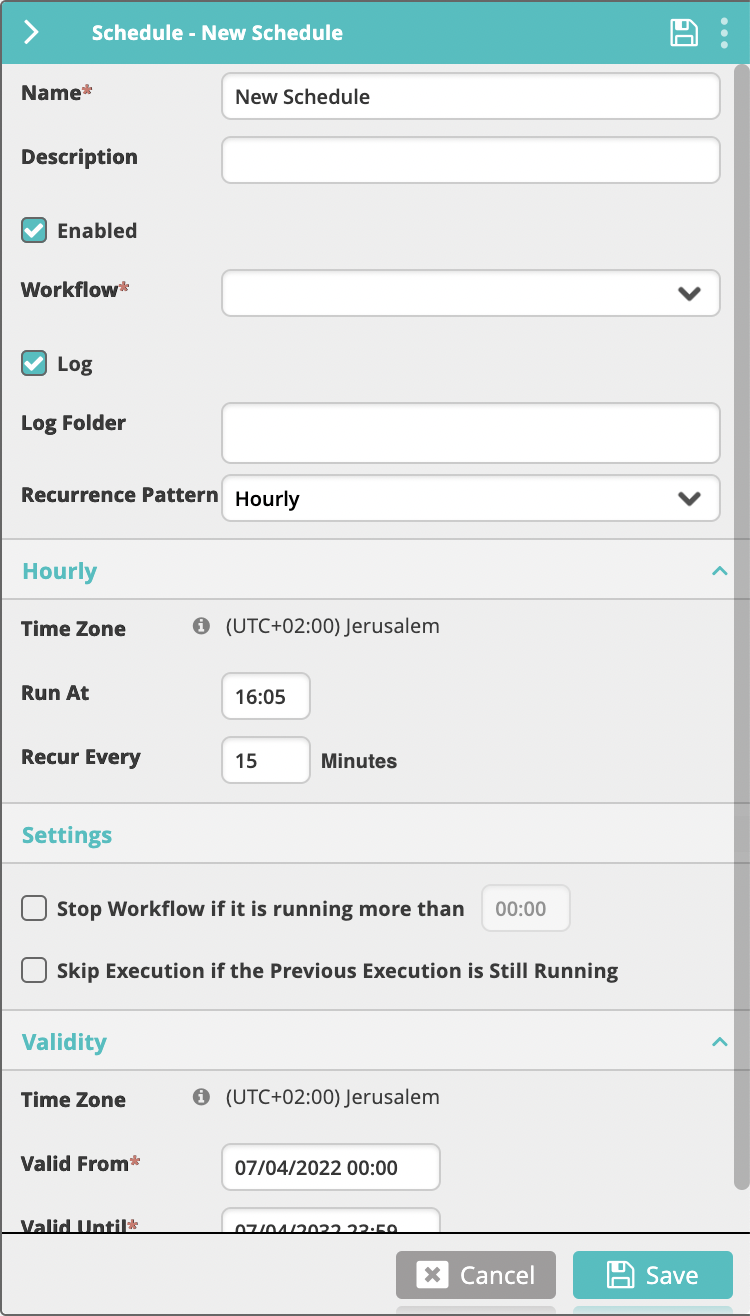Click the Run At time field
The height and width of the screenshot is (1316, 750).
266,696
